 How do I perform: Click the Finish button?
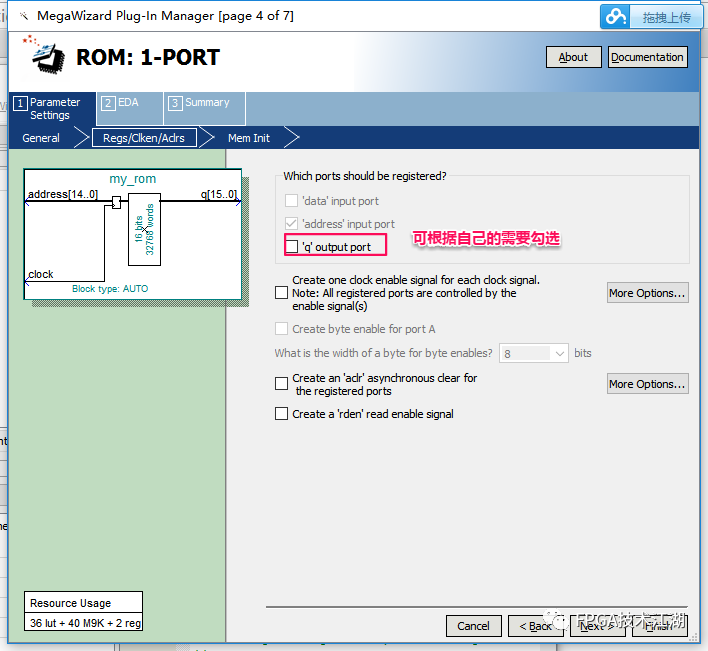pyautogui.click(x=659, y=626)
